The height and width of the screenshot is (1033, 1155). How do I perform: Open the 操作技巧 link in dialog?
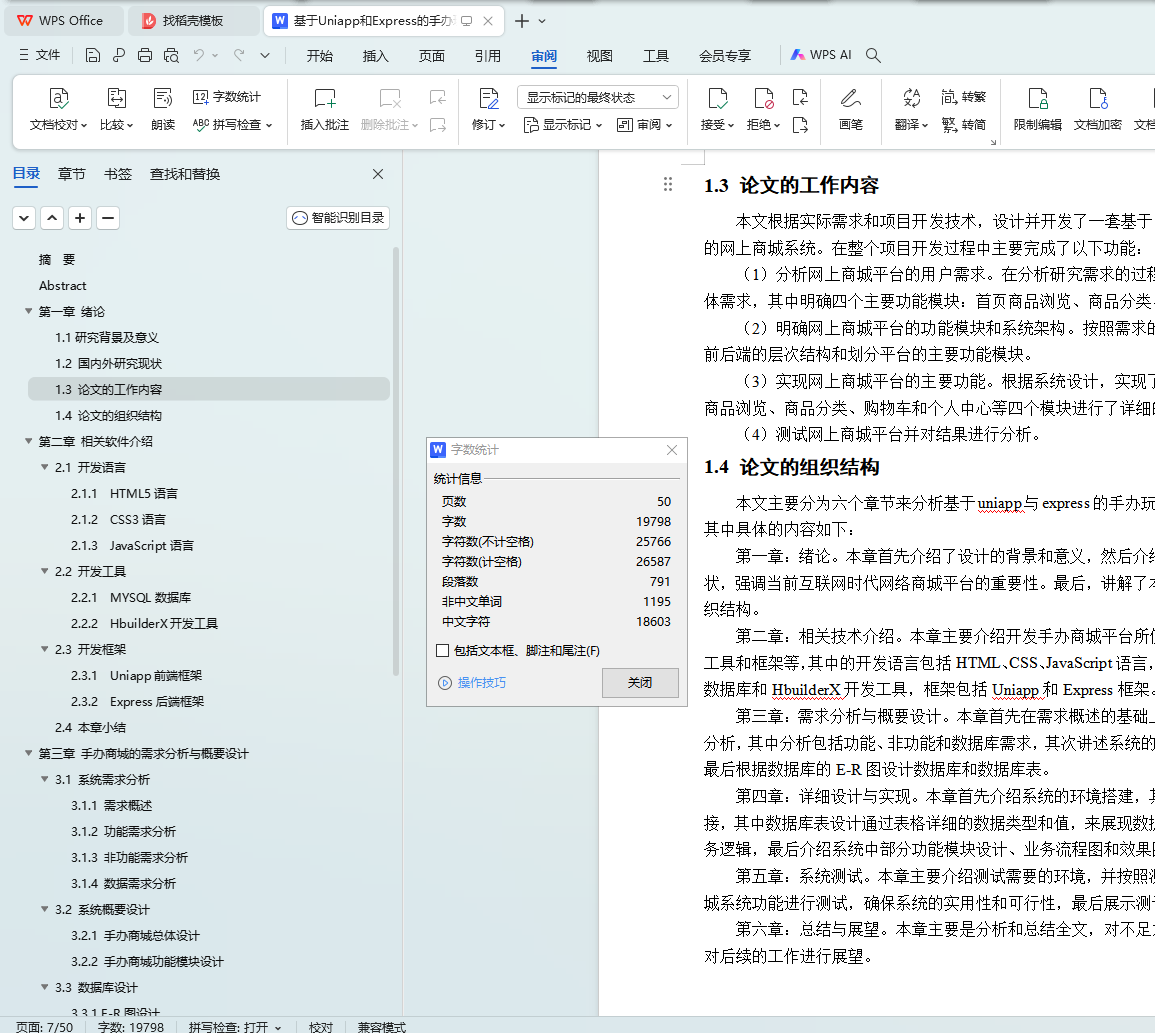(481, 683)
